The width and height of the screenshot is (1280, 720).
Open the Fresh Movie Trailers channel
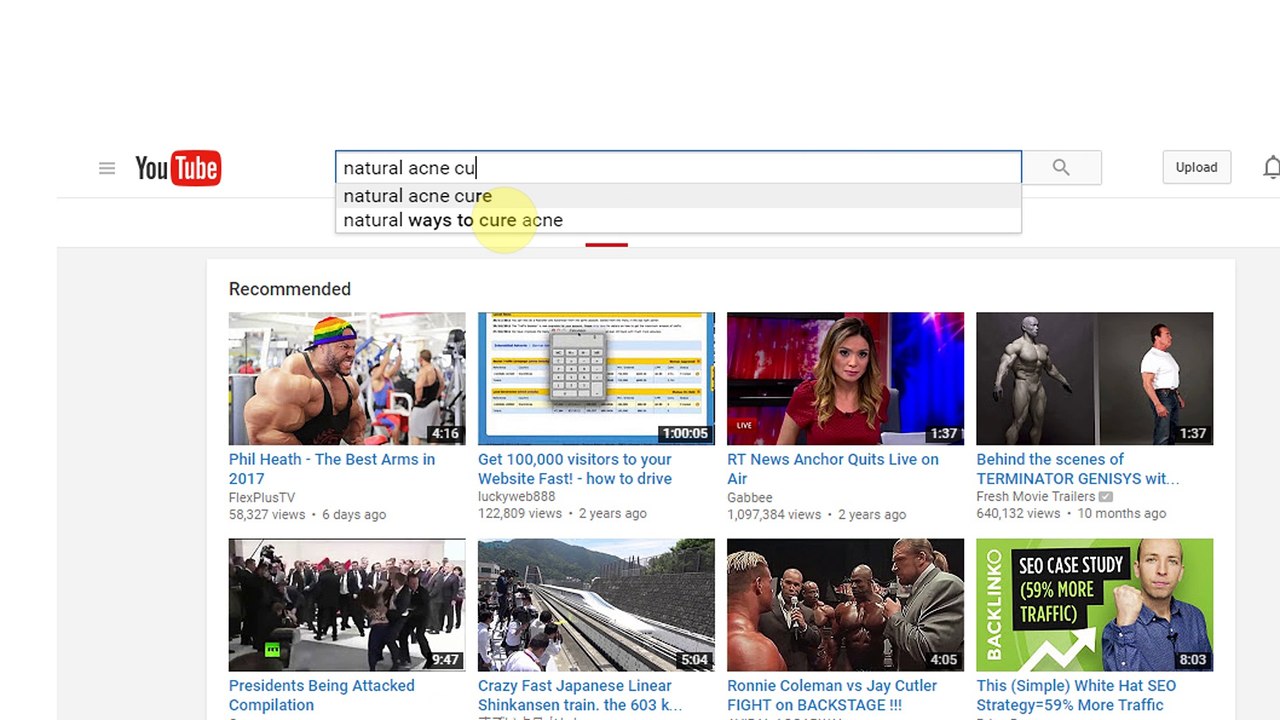click(x=1036, y=496)
